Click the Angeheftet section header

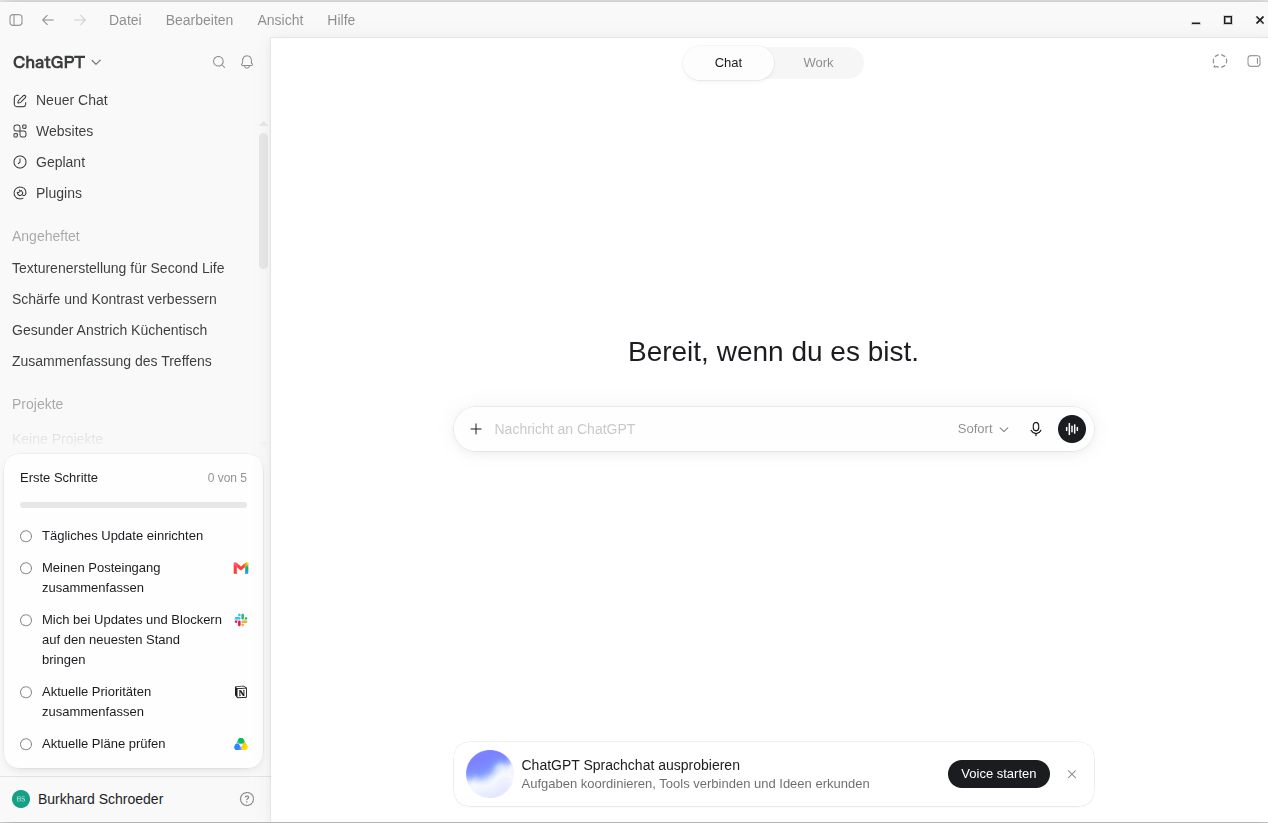click(46, 236)
